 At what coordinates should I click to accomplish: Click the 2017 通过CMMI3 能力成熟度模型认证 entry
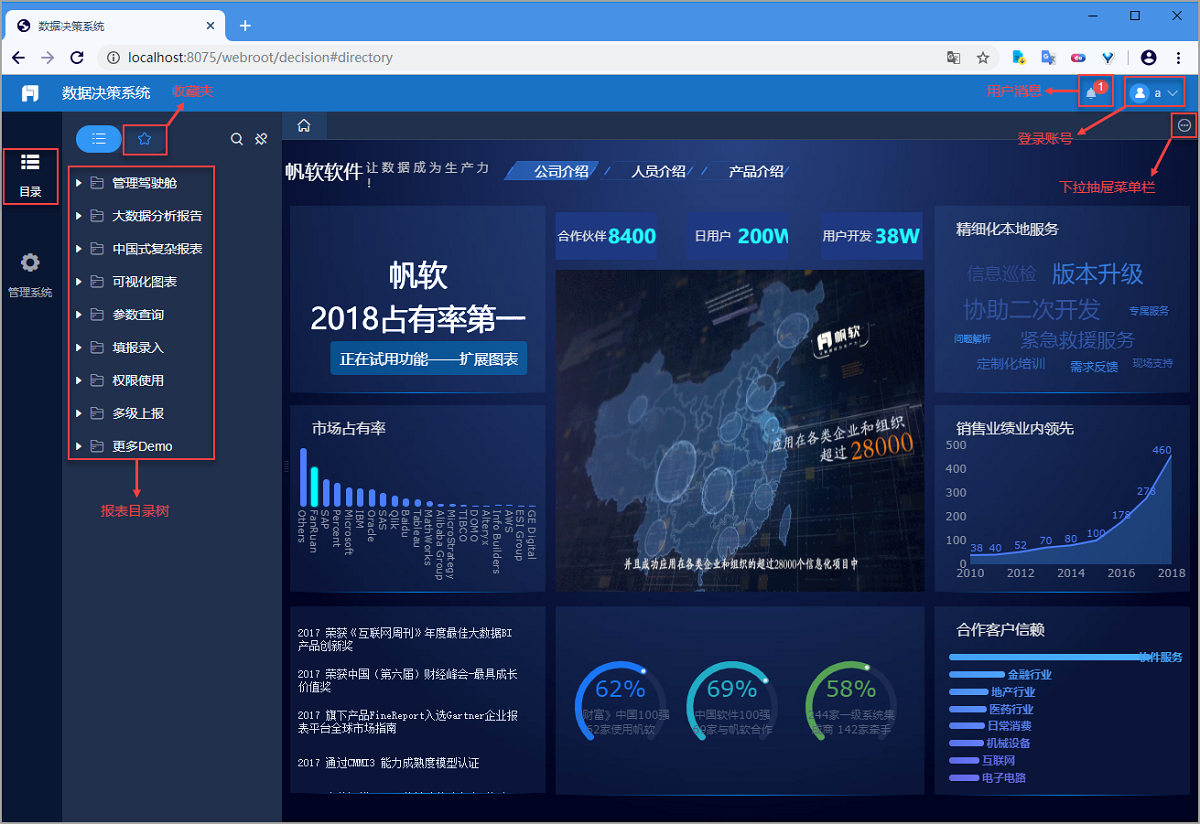point(388,763)
